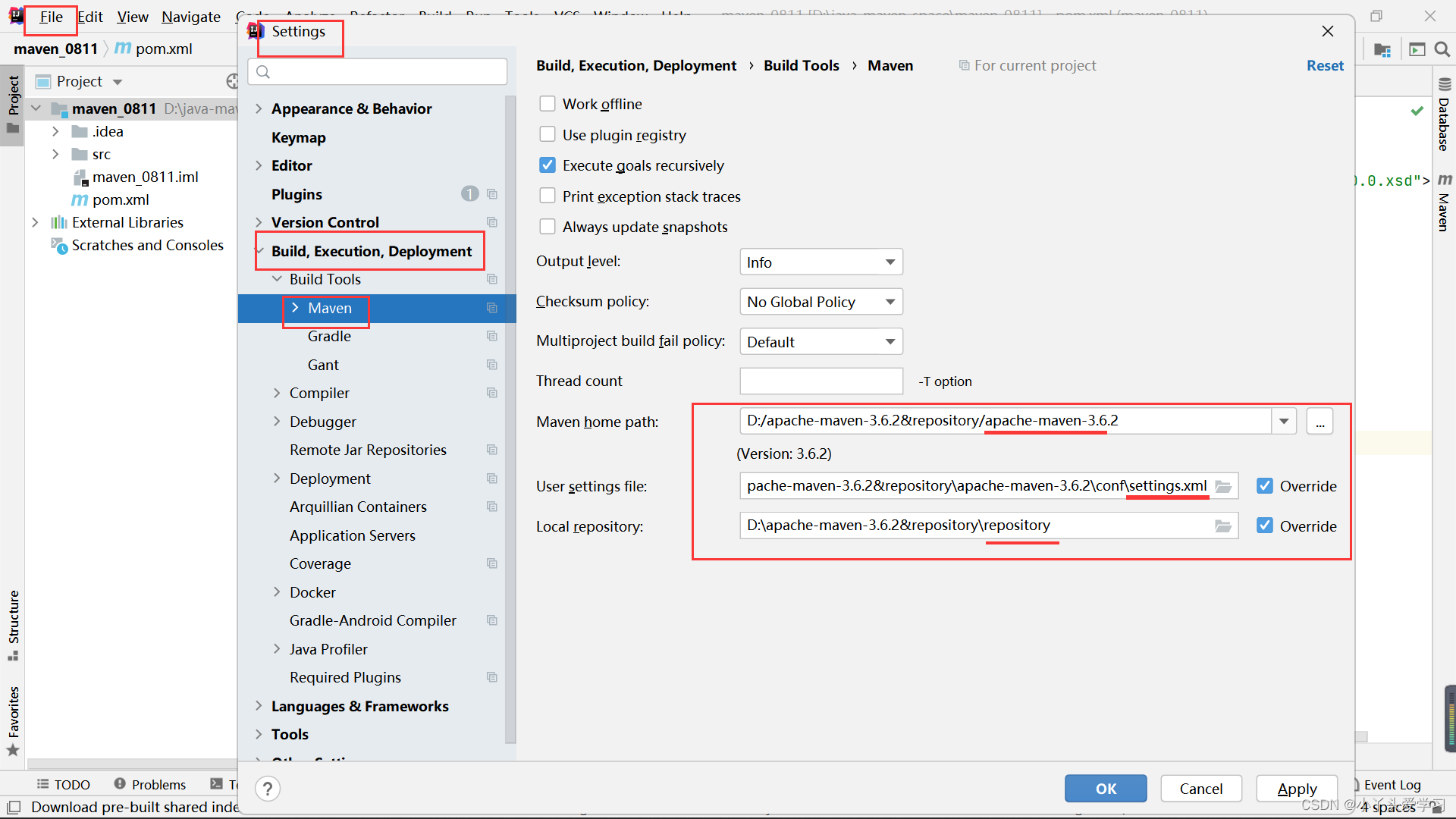Open the Navigate menu
The width and height of the screenshot is (1456, 819).
pyautogui.click(x=191, y=17)
